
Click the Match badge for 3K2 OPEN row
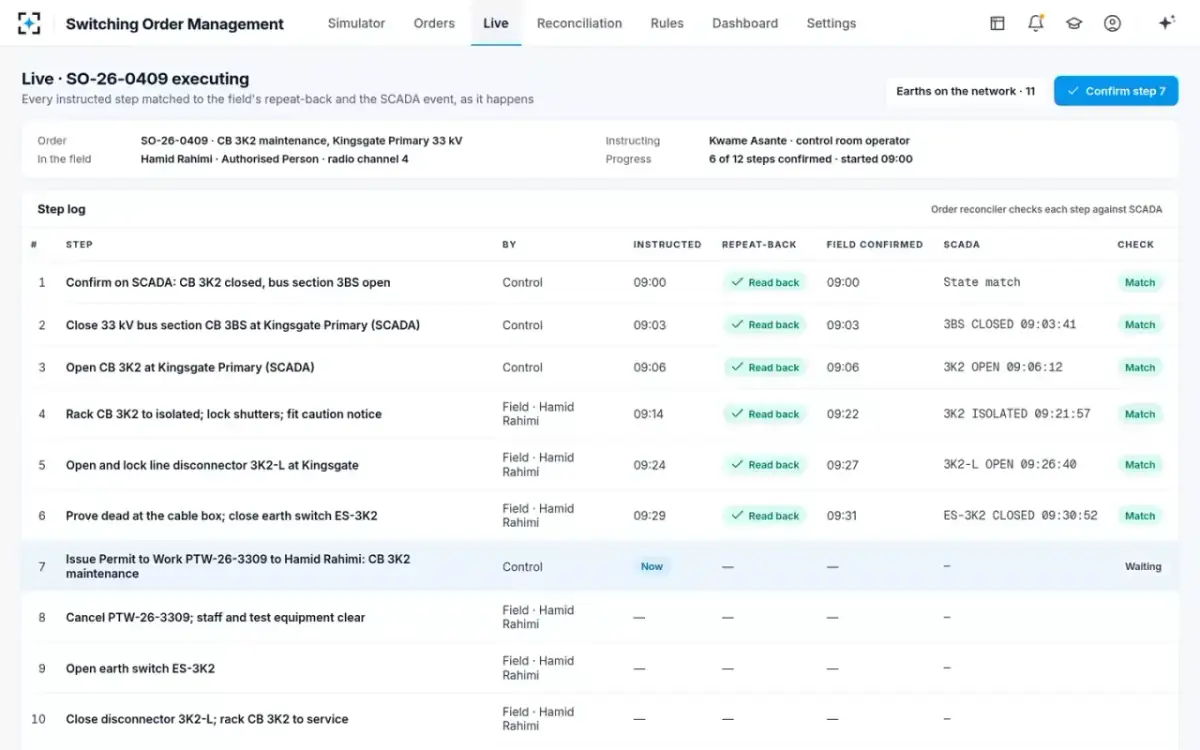click(x=1140, y=368)
